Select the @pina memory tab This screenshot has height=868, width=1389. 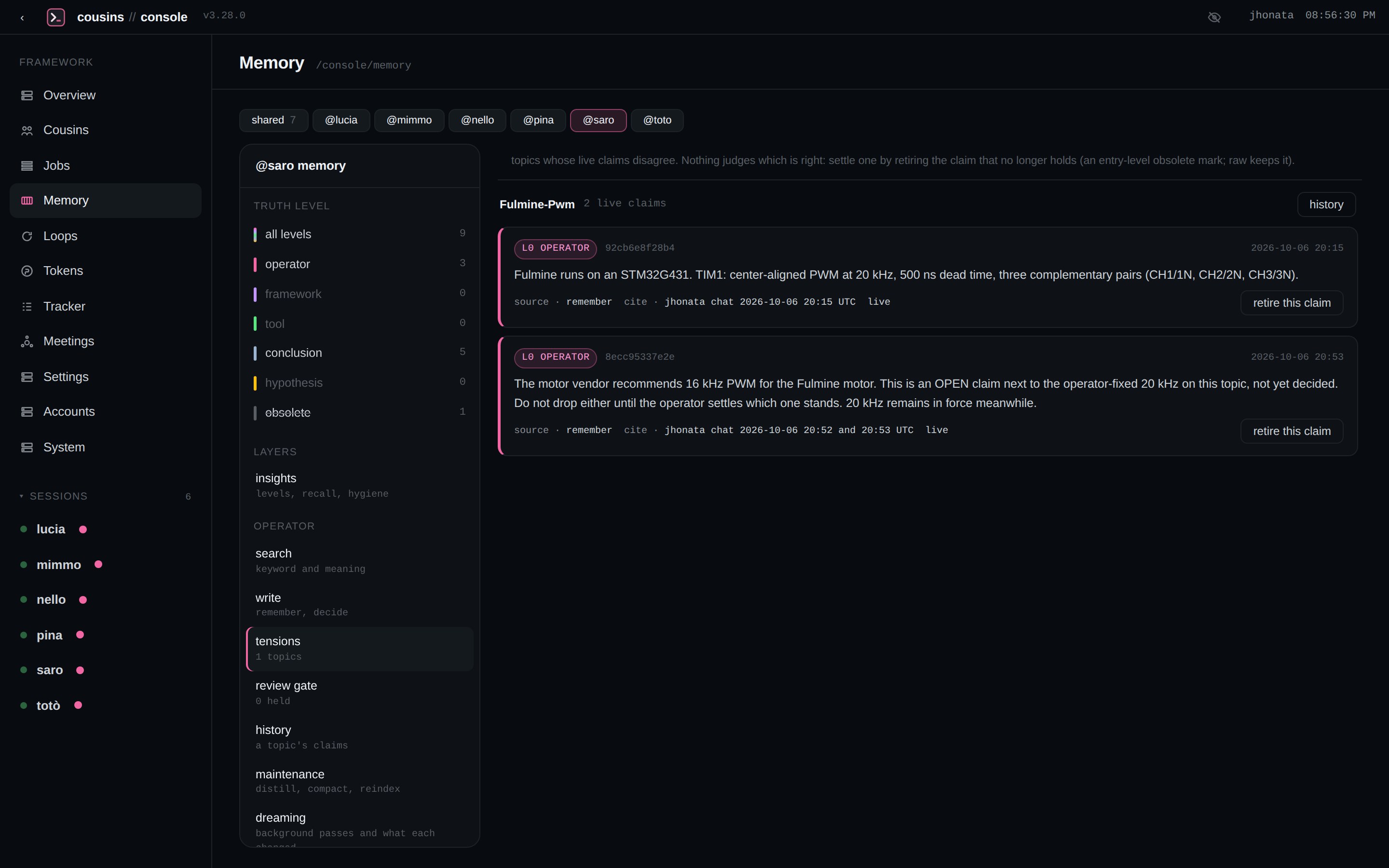pyautogui.click(x=538, y=120)
